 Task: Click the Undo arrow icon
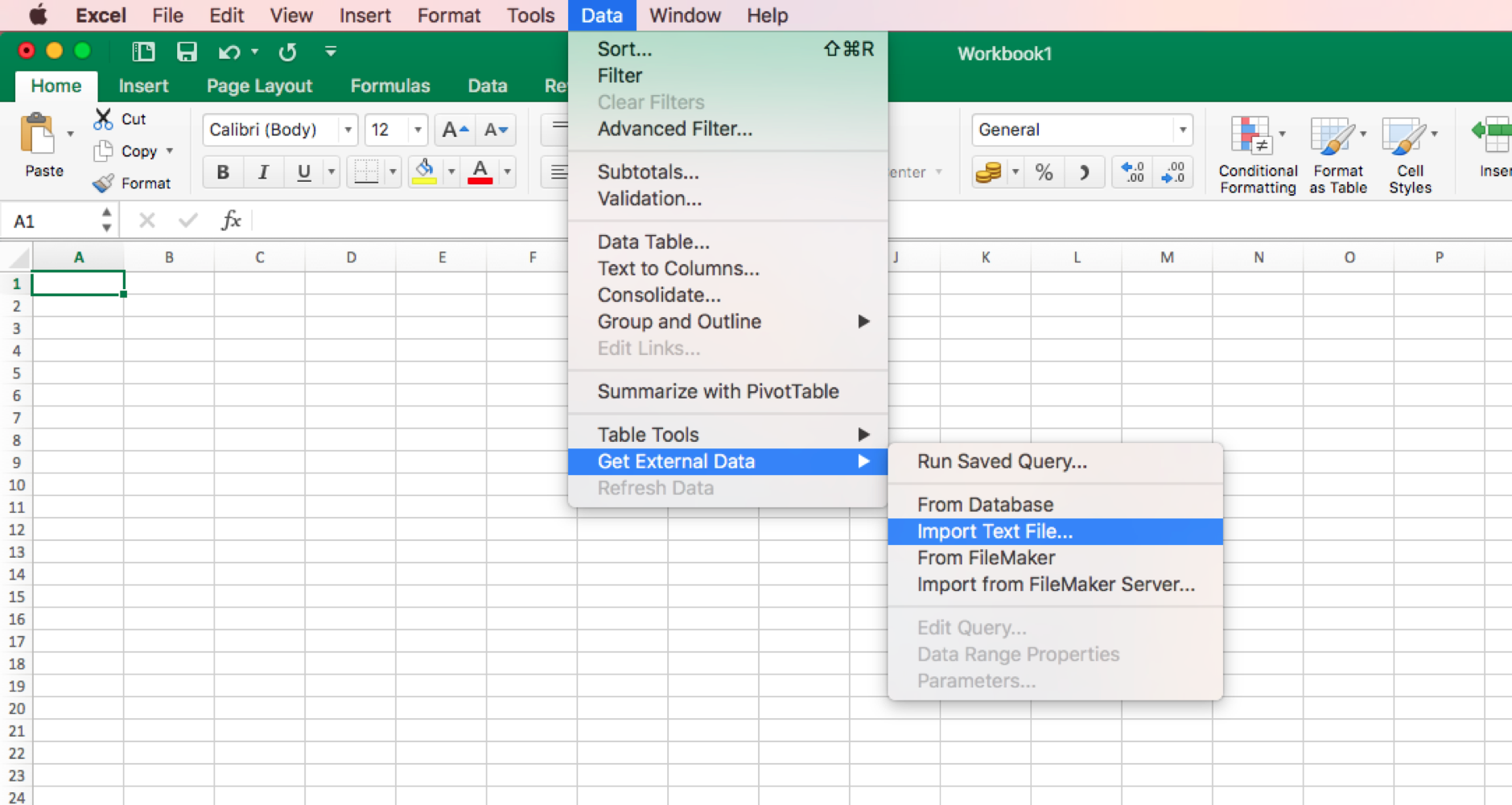(229, 52)
